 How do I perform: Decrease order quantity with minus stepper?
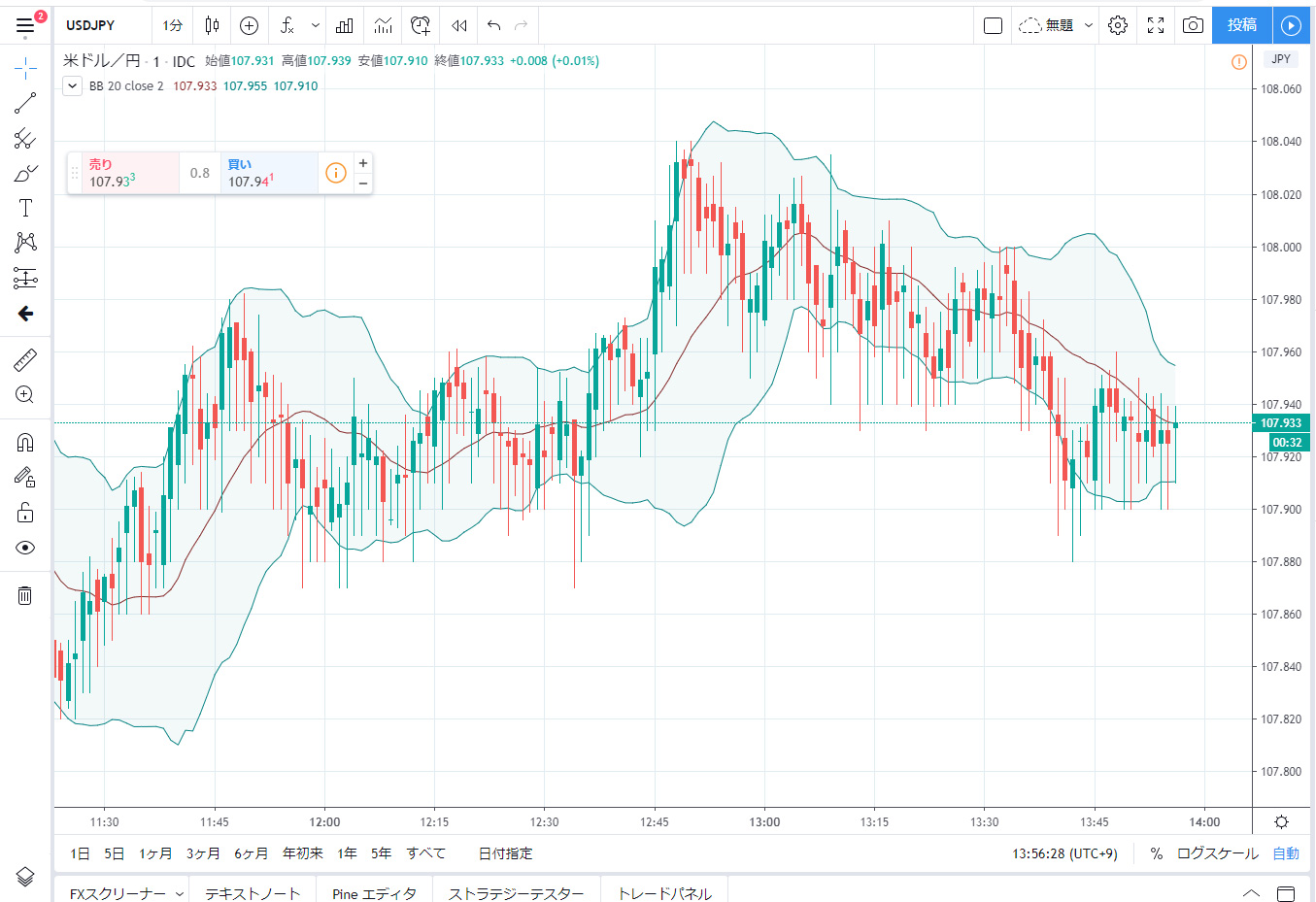pos(363,184)
